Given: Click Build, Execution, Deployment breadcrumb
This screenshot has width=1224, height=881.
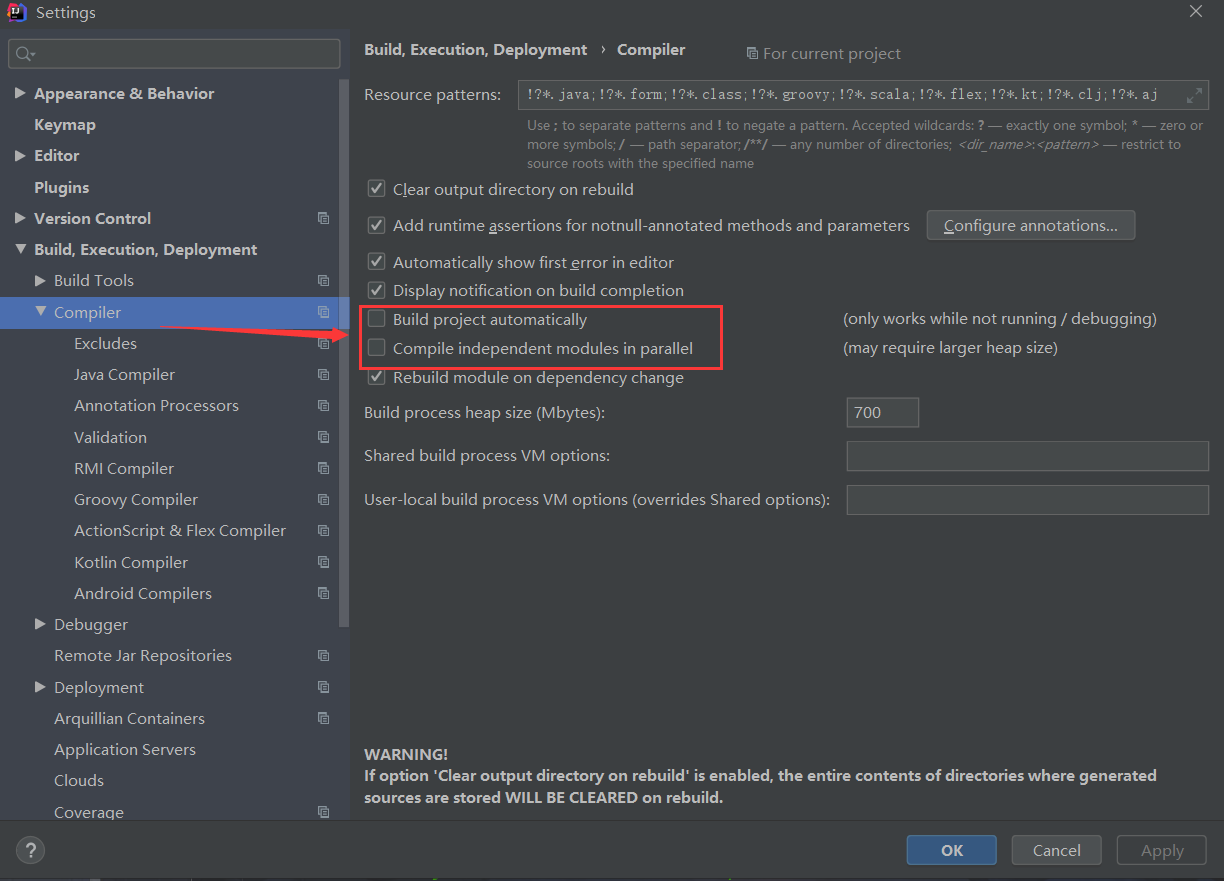Looking at the screenshot, I should [476, 49].
